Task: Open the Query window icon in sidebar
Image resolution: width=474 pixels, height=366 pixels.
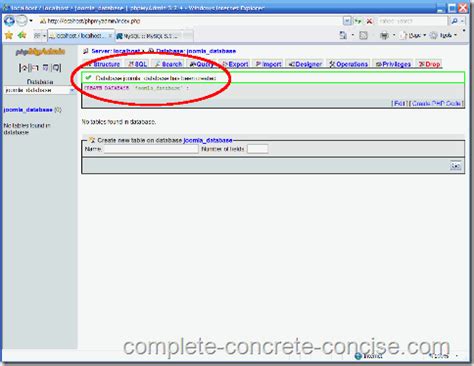Action: [x=46, y=68]
